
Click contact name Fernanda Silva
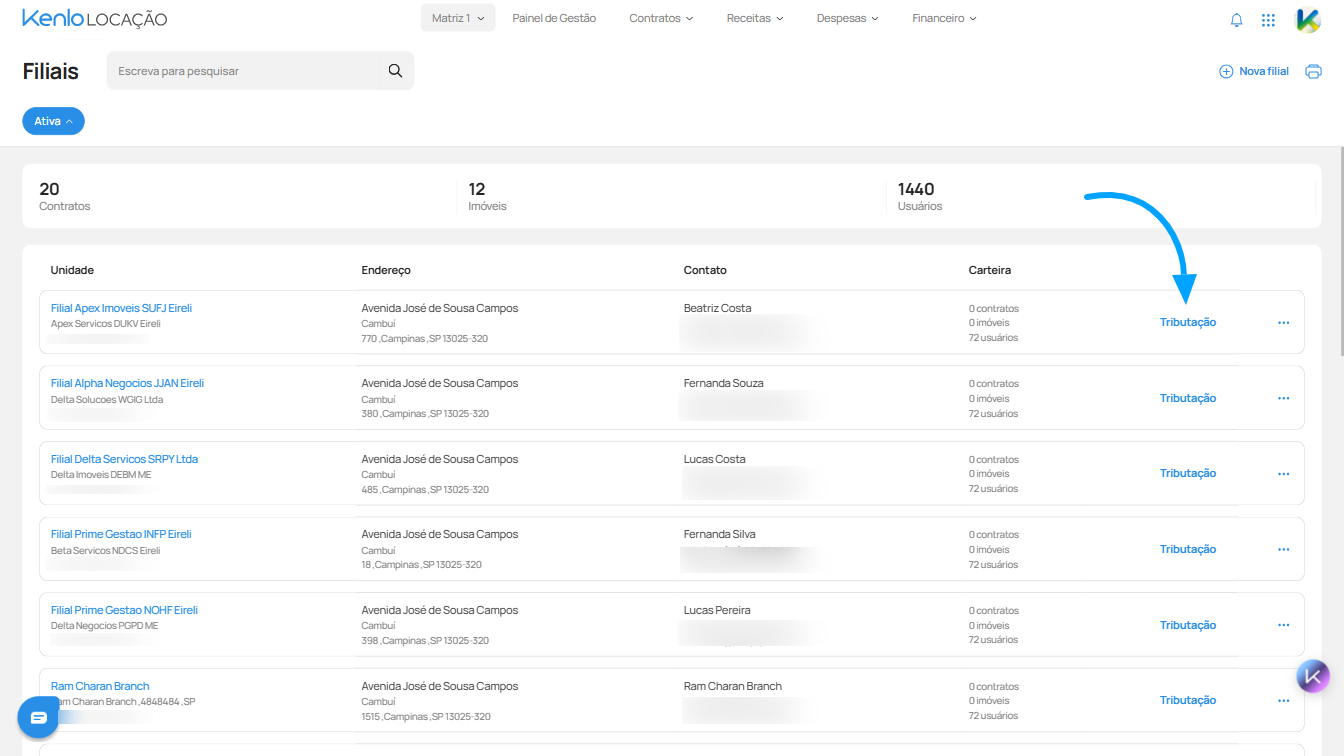[x=722, y=534]
